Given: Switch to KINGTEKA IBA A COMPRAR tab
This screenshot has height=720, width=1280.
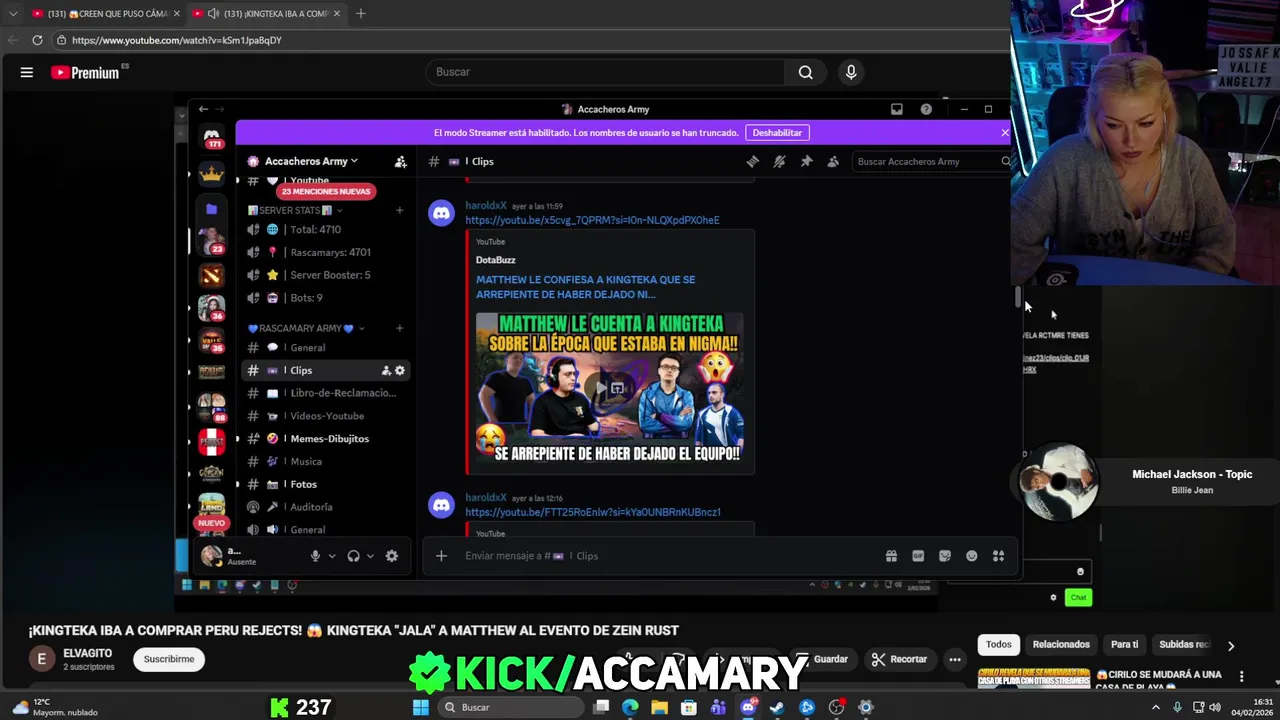Looking at the screenshot, I should [267, 13].
